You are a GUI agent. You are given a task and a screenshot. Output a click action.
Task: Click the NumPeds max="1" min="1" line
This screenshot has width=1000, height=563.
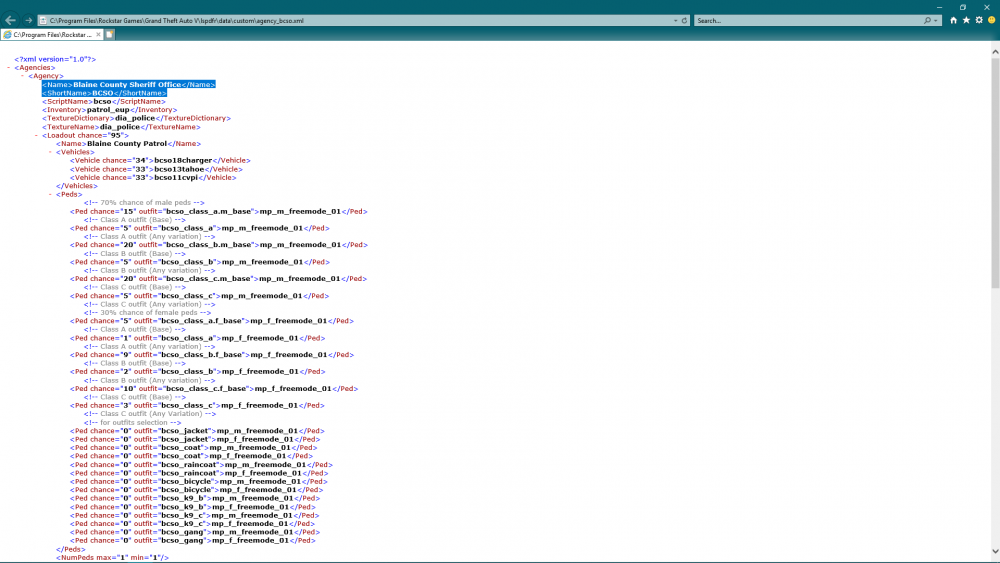point(112,557)
